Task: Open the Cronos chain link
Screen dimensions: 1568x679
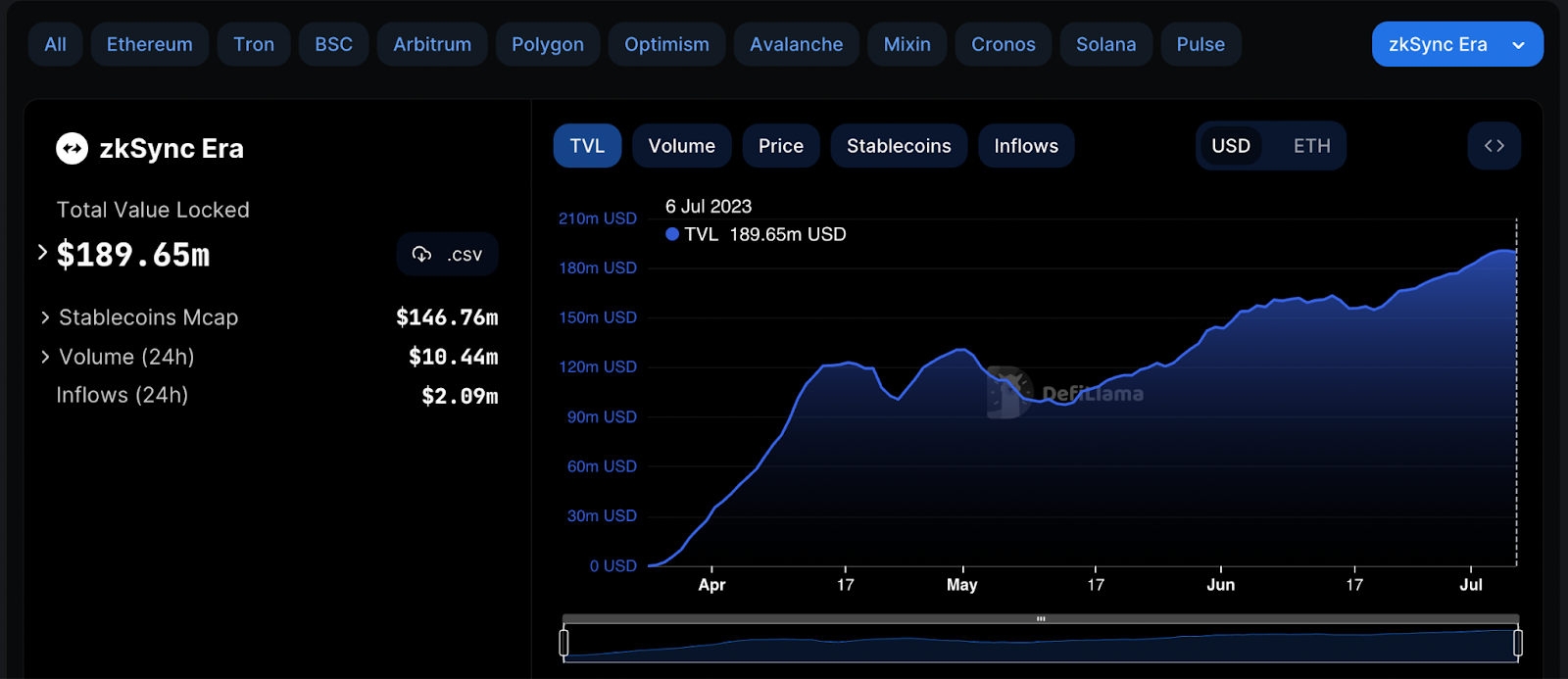Action: (x=1004, y=44)
